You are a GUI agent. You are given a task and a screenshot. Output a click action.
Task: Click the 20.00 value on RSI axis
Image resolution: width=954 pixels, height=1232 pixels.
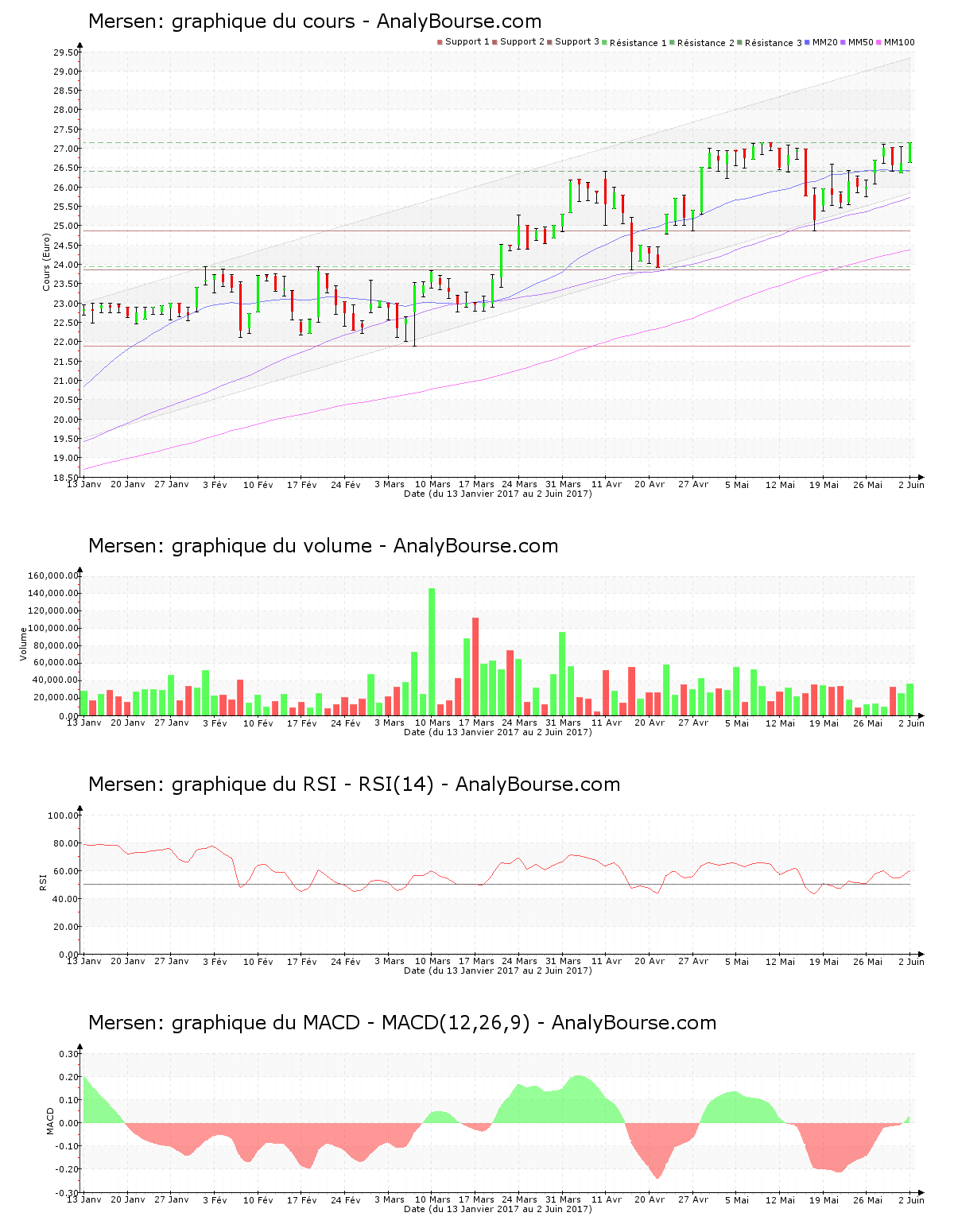point(66,927)
